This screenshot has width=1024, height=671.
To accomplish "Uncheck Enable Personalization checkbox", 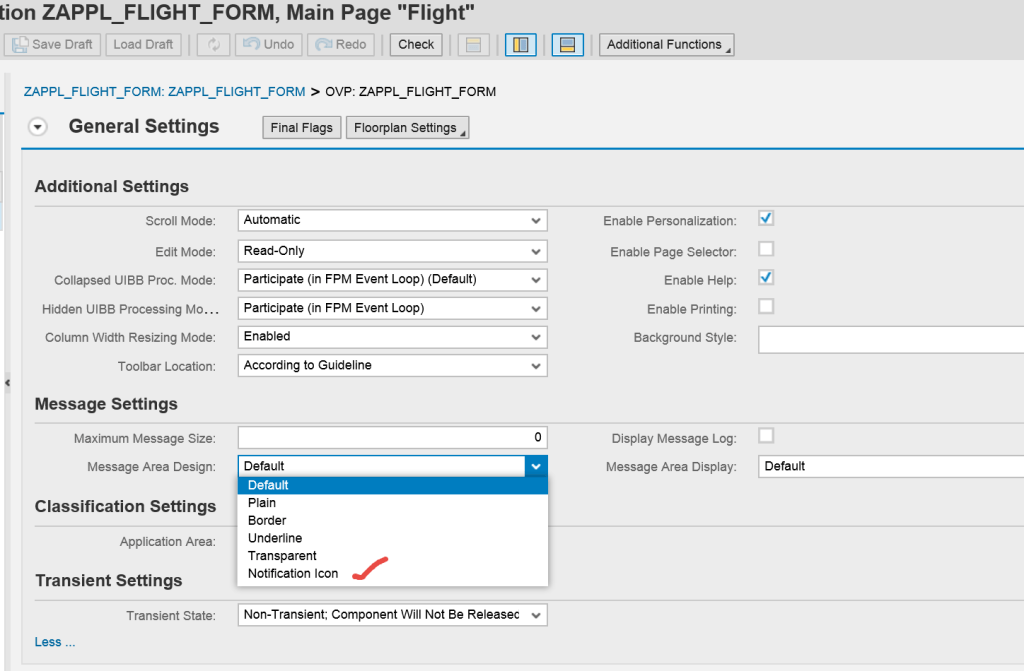I will (766, 218).
